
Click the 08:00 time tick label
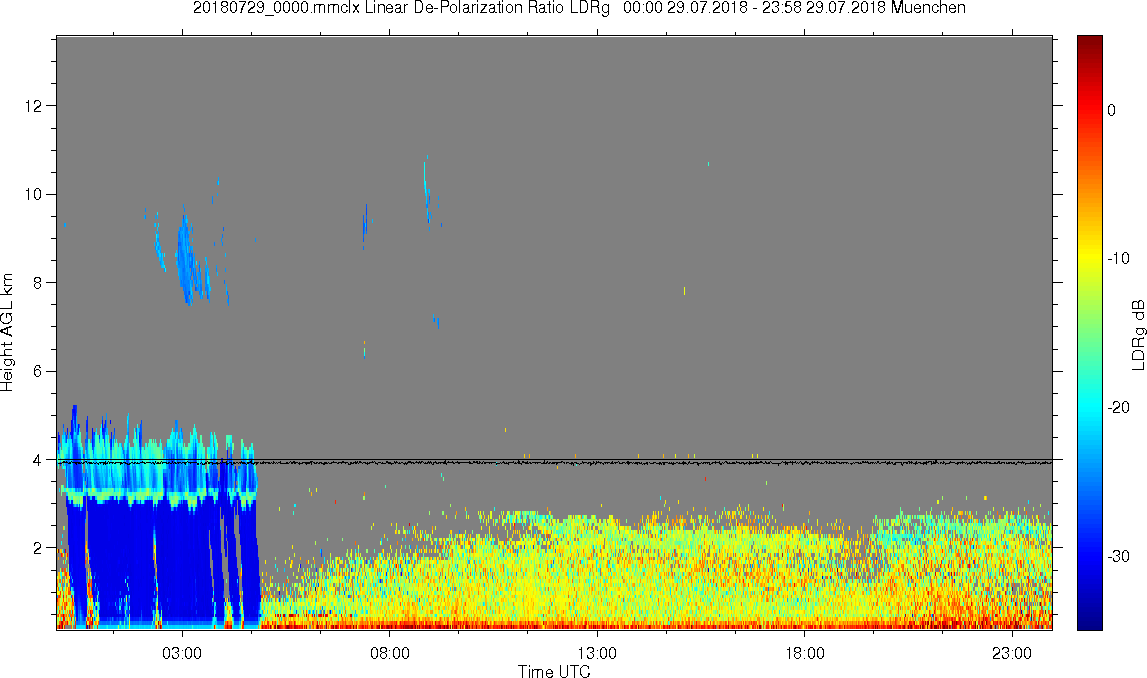click(390, 653)
